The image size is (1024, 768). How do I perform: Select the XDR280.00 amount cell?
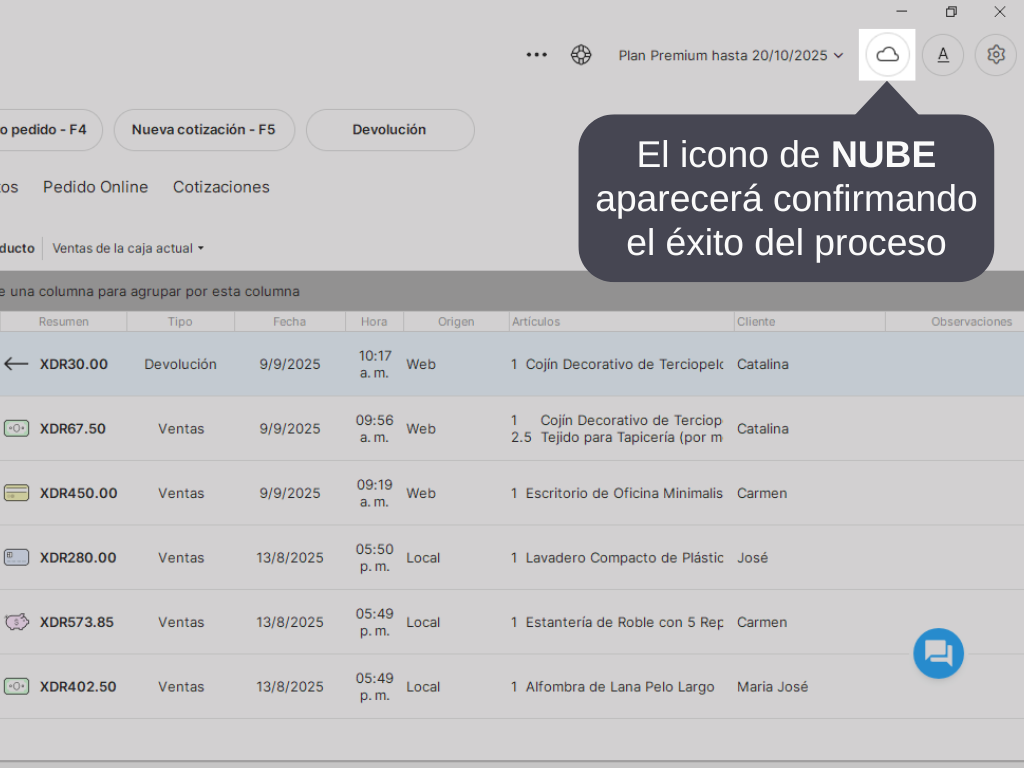coord(78,558)
